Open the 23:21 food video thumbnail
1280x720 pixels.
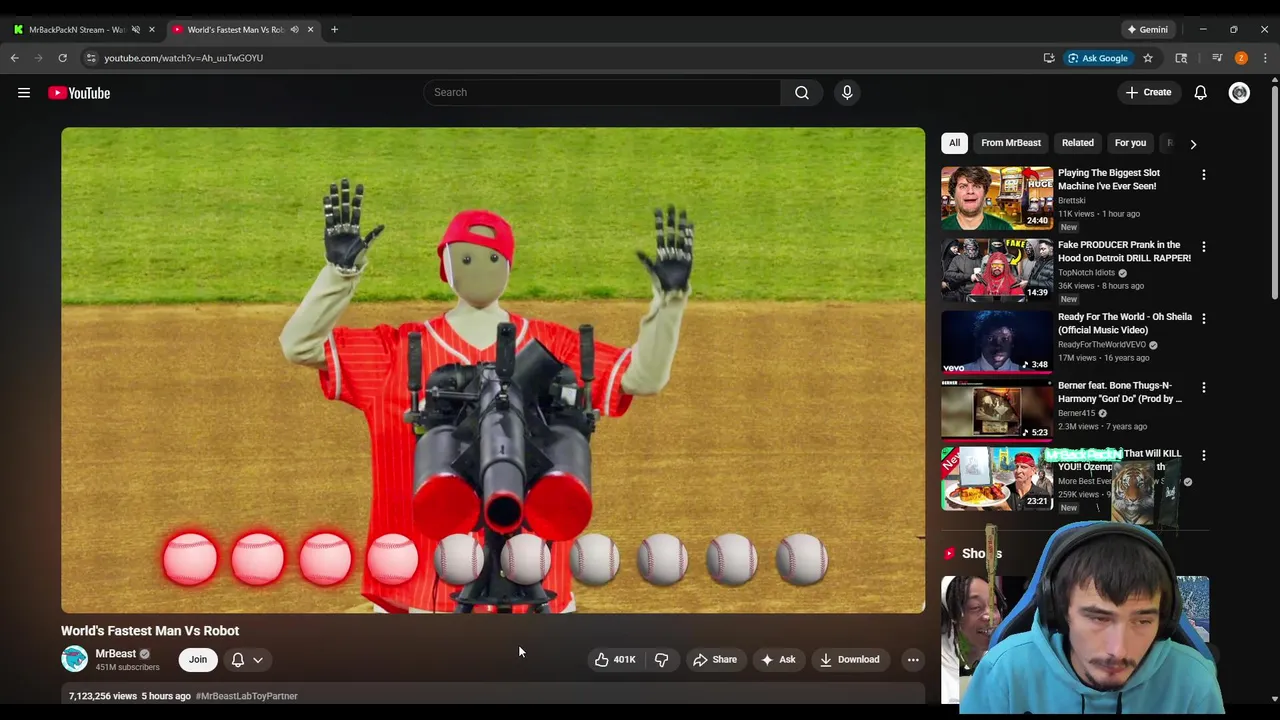997,479
